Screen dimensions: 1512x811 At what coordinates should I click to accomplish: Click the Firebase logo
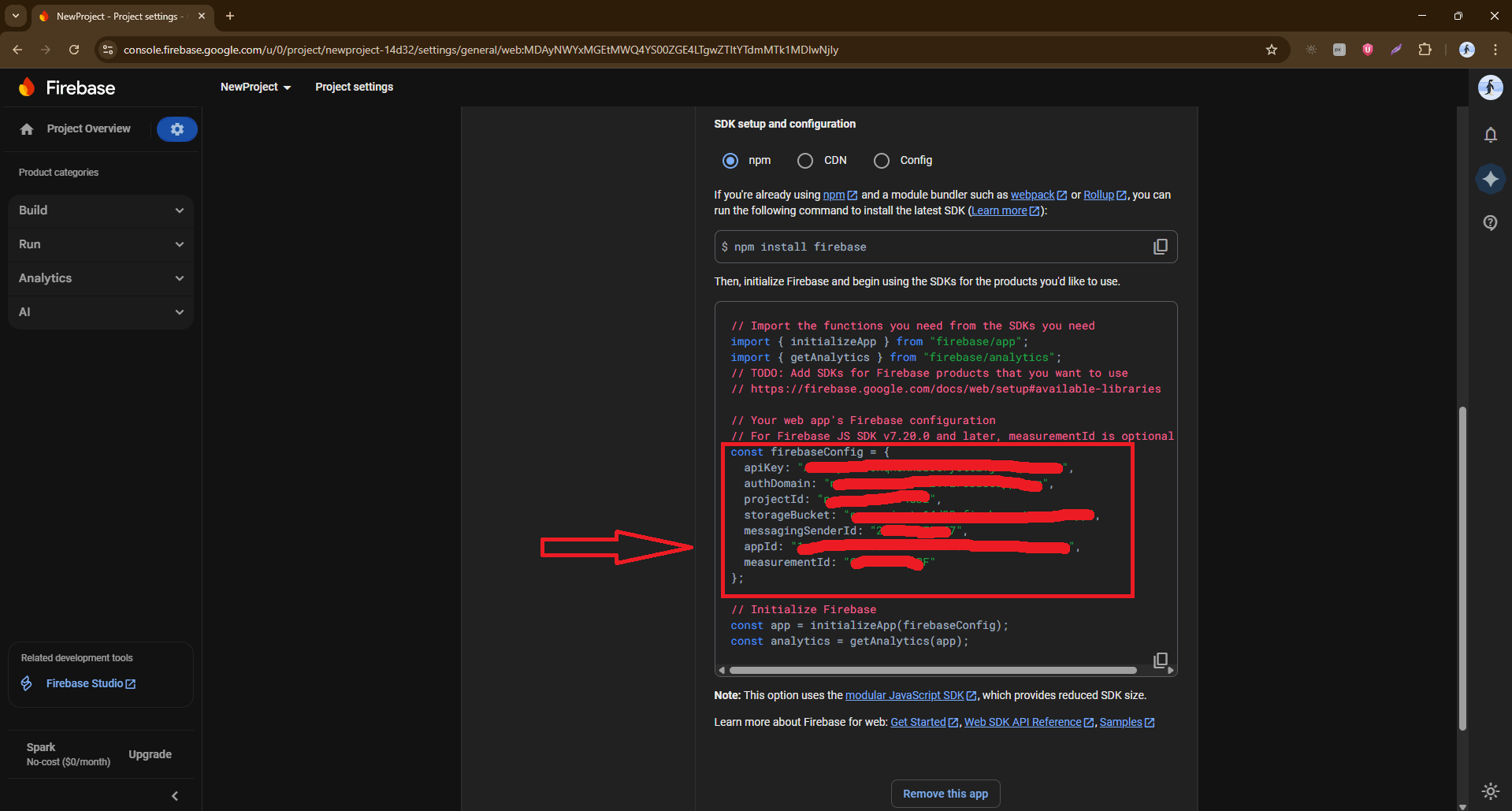67,87
